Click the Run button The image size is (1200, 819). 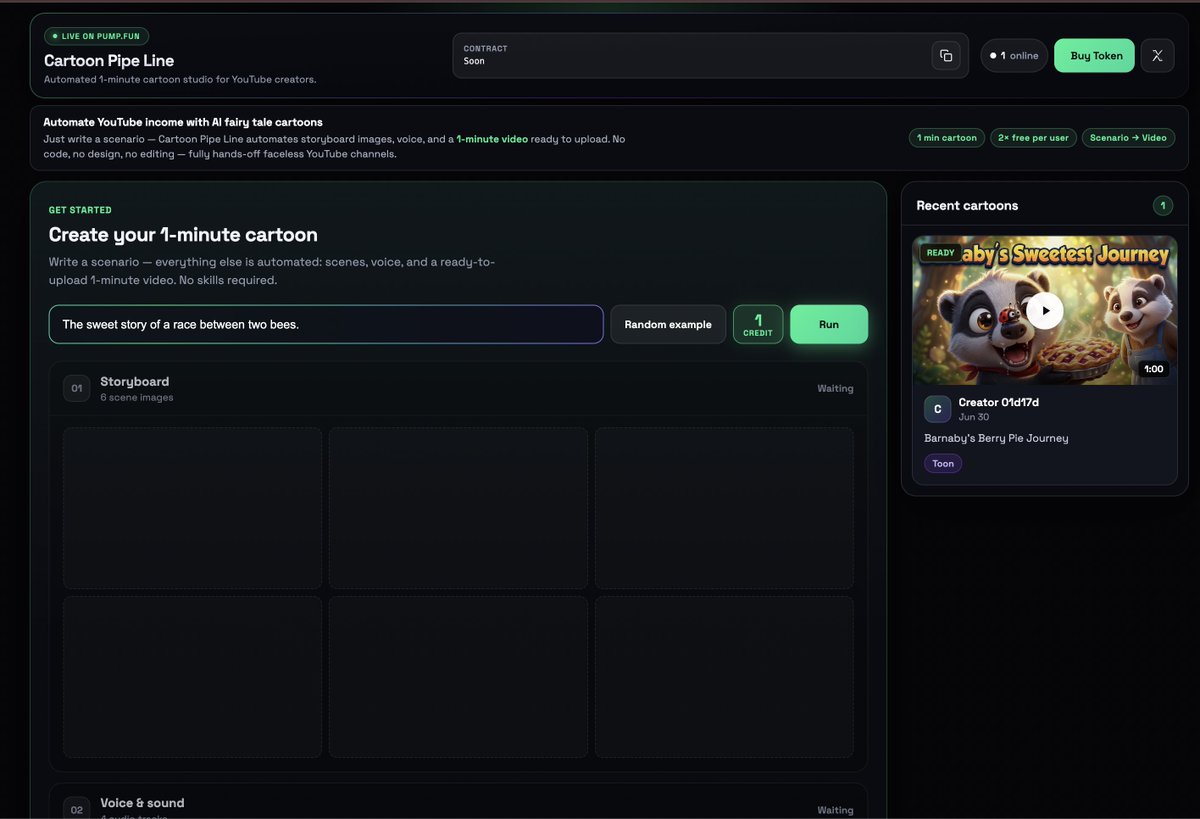(x=829, y=324)
